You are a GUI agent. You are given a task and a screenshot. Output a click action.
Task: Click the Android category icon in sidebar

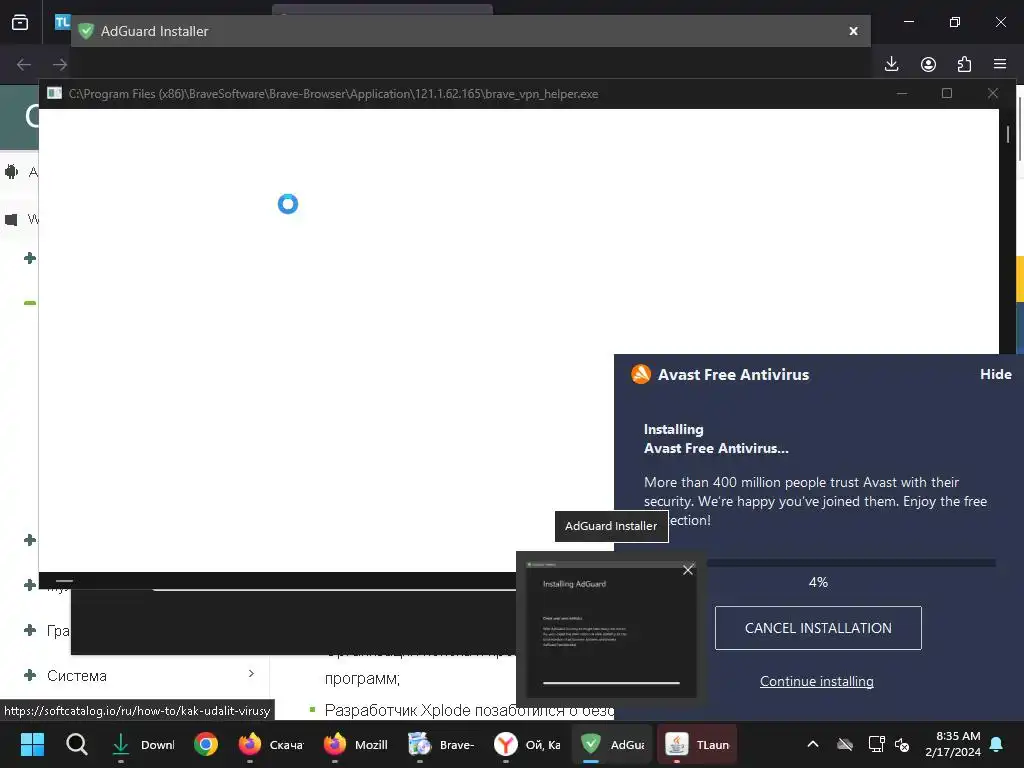[11, 172]
